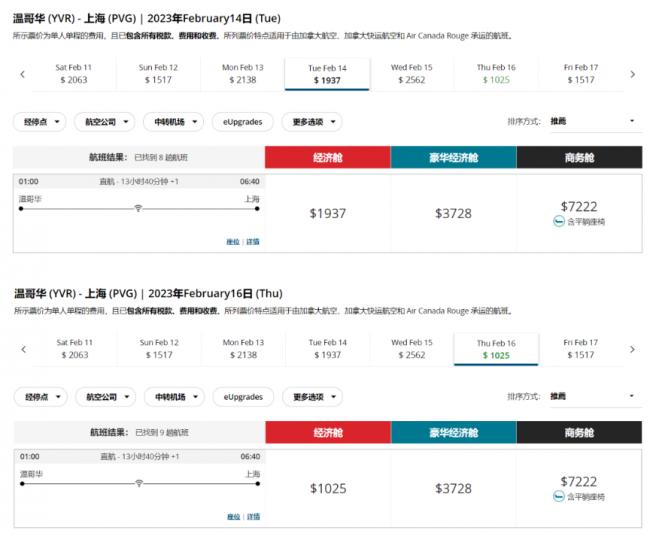
Task: Choose economy fare $1937
Action: (x=327, y=213)
